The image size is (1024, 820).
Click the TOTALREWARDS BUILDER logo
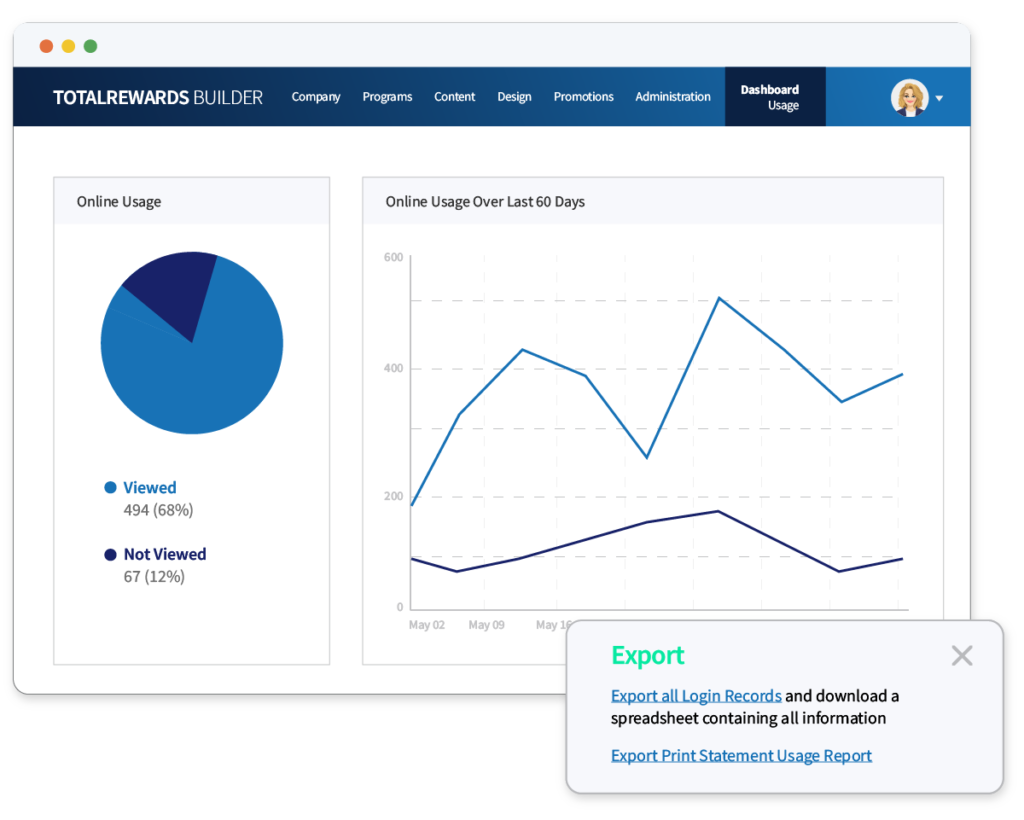[x=157, y=97]
